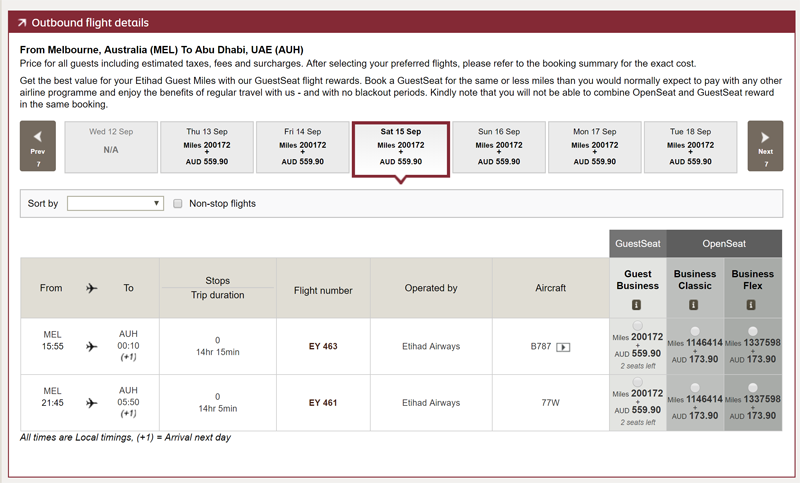Click the 14hr 15min trip duration
The image size is (800, 483).
tap(218, 352)
